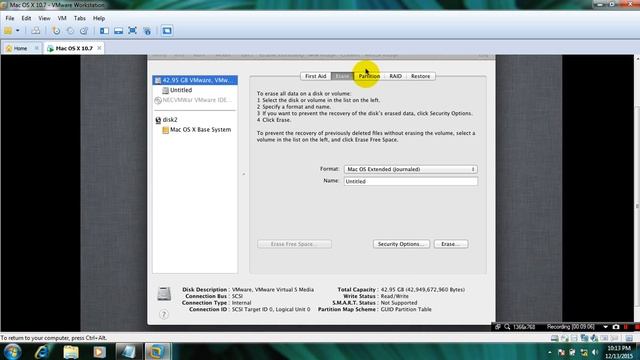Show hidden tray icons arrow
This screenshot has height=360, width=640.
550,352
